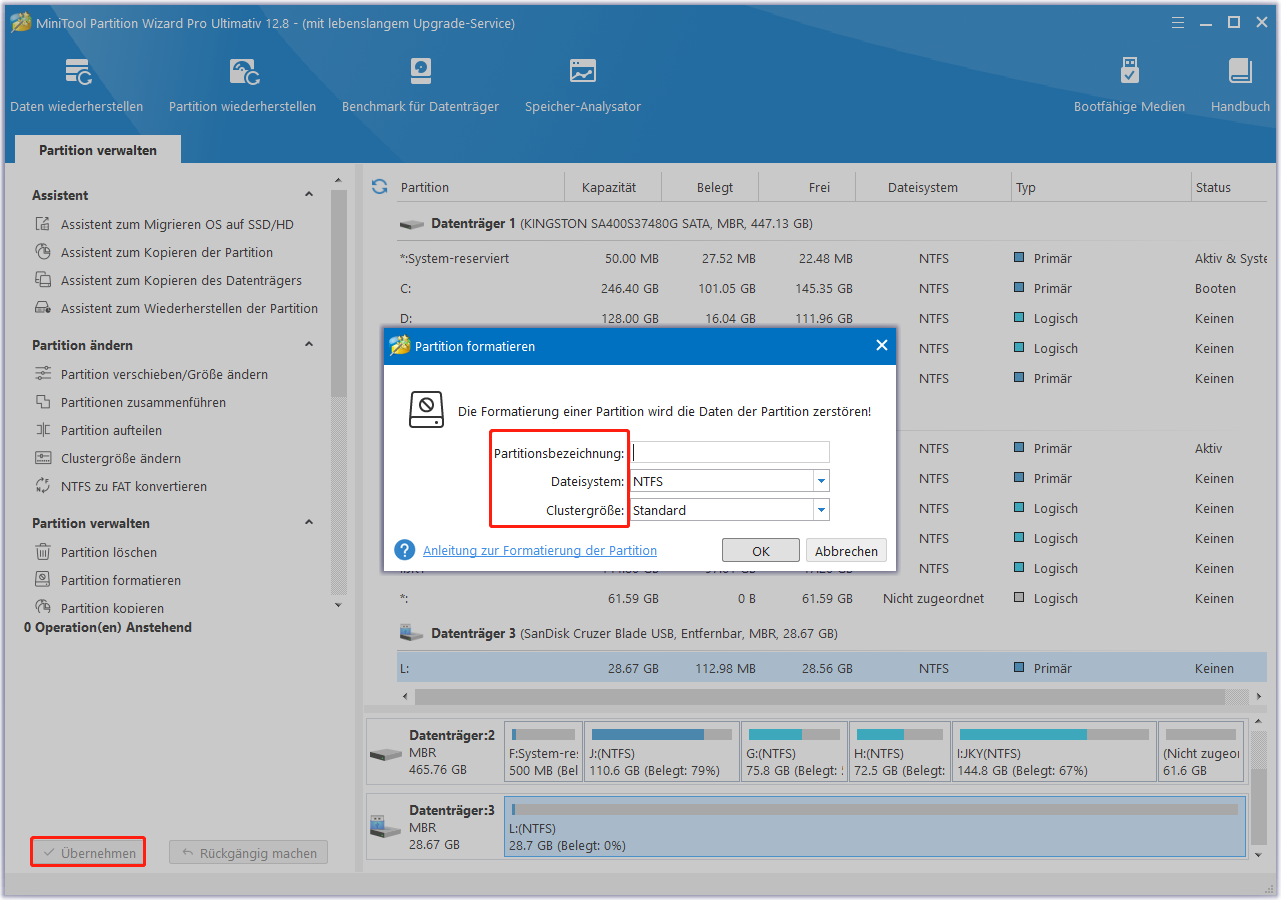The image size is (1281, 900).
Task: Open the app hamburger menu in title bar
Action: coord(1179,22)
